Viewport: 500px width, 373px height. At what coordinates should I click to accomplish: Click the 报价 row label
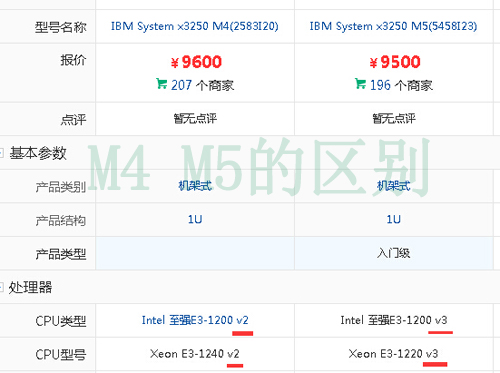coord(73,60)
